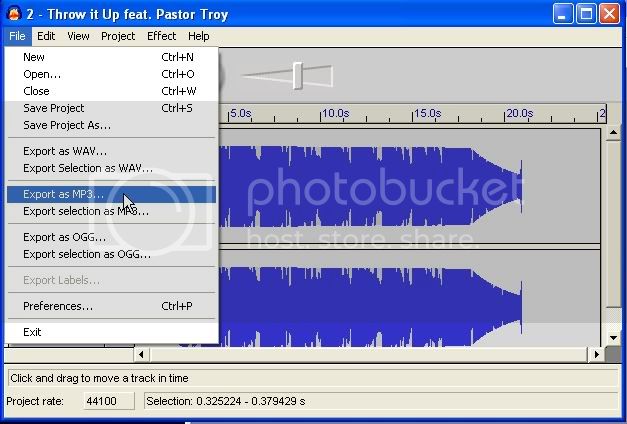Select Export as WAV menu entry
Screen dimensions: 627x424
coord(64,151)
